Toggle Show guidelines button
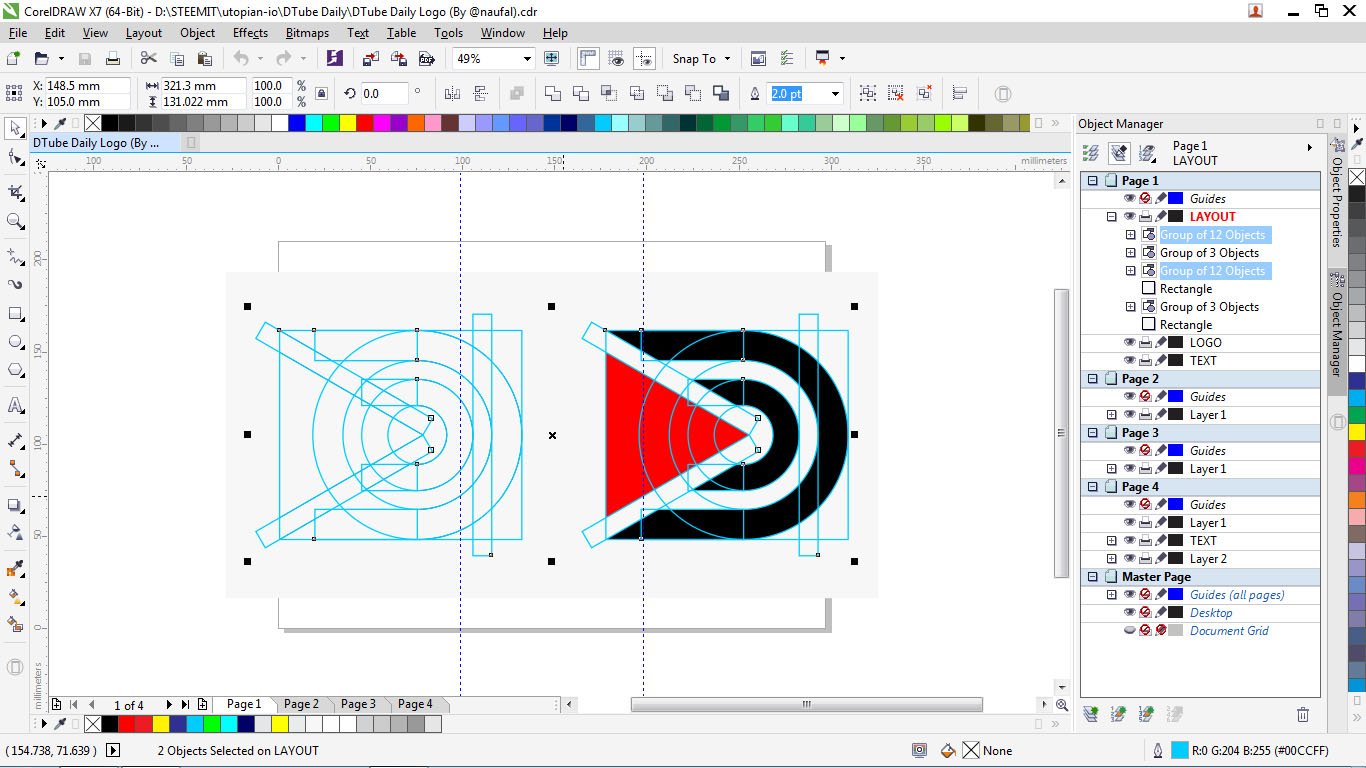This screenshot has width=1366, height=768. click(644, 59)
